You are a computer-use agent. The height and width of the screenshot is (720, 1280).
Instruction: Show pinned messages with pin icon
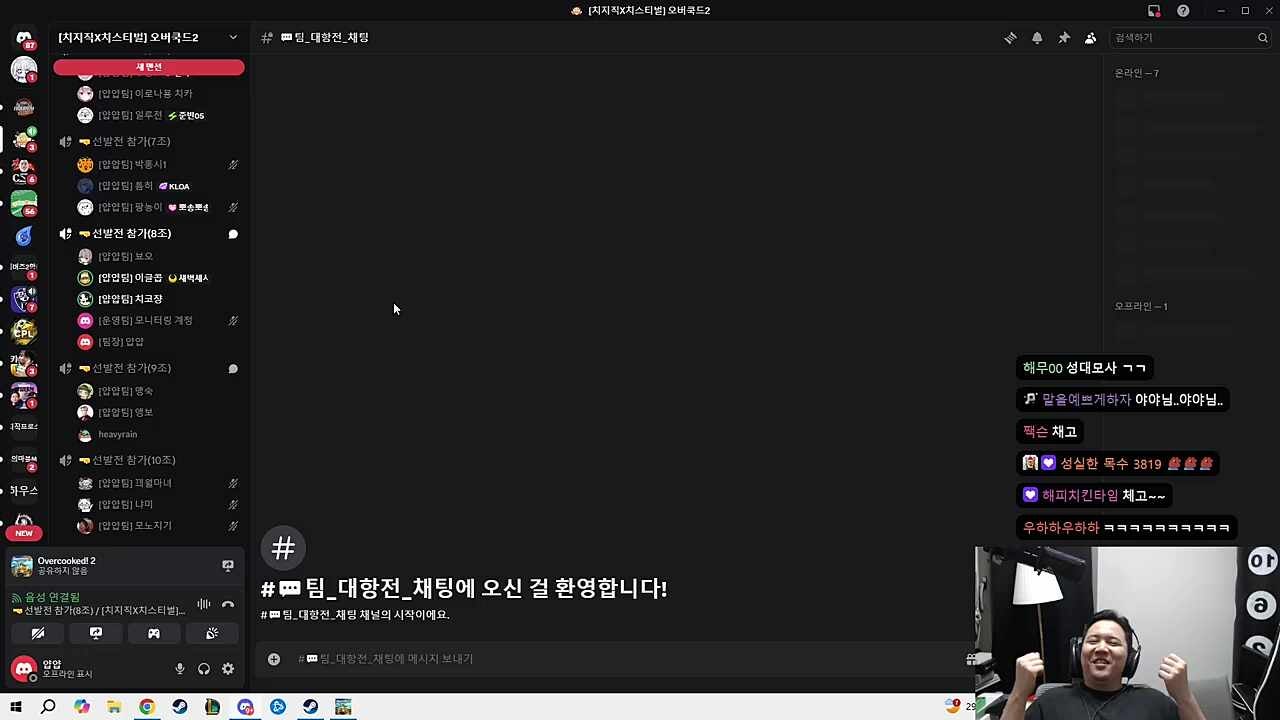pos(1064,38)
